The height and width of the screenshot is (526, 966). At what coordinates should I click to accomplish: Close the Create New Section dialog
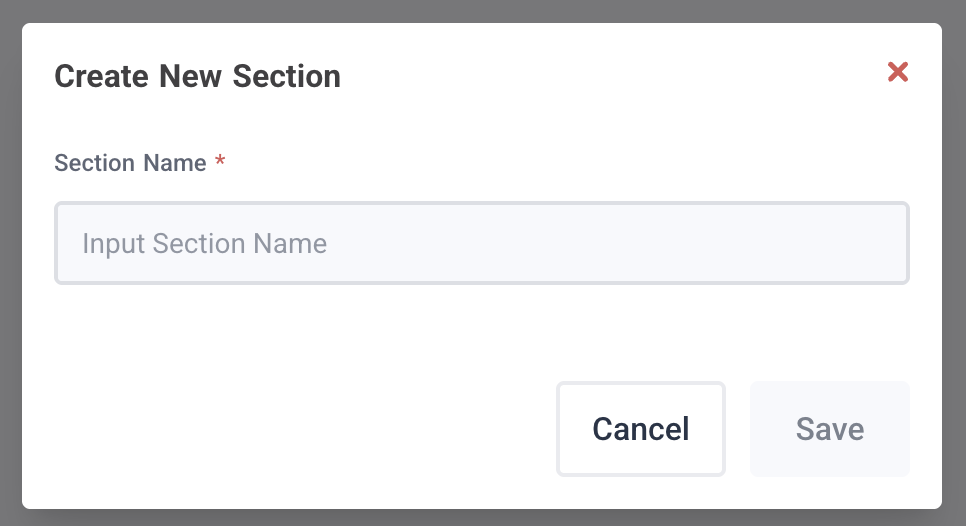(x=897, y=72)
